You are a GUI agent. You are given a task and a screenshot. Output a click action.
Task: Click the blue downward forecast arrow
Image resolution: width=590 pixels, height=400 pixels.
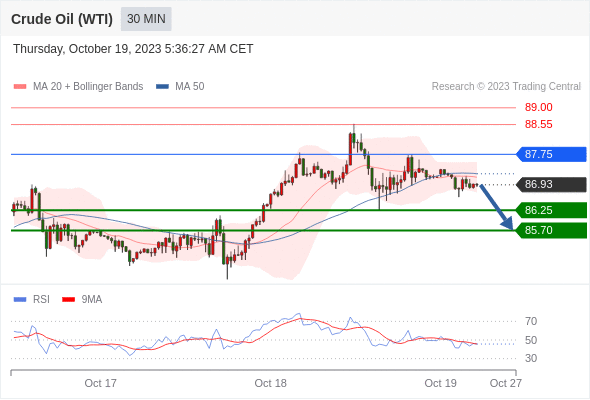[x=496, y=207]
